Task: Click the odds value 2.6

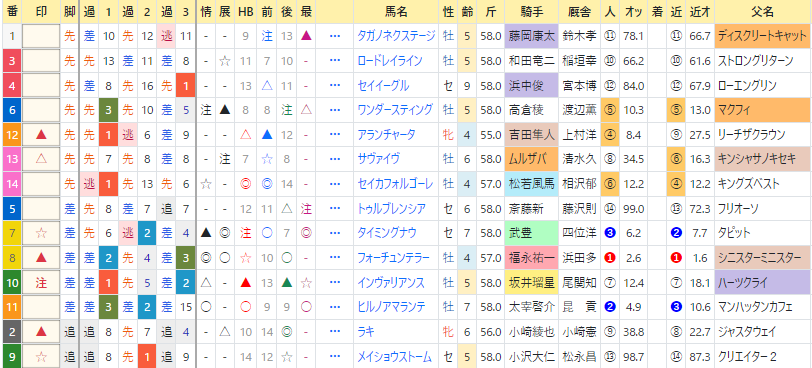Action: pyautogui.click(x=634, y=257)
